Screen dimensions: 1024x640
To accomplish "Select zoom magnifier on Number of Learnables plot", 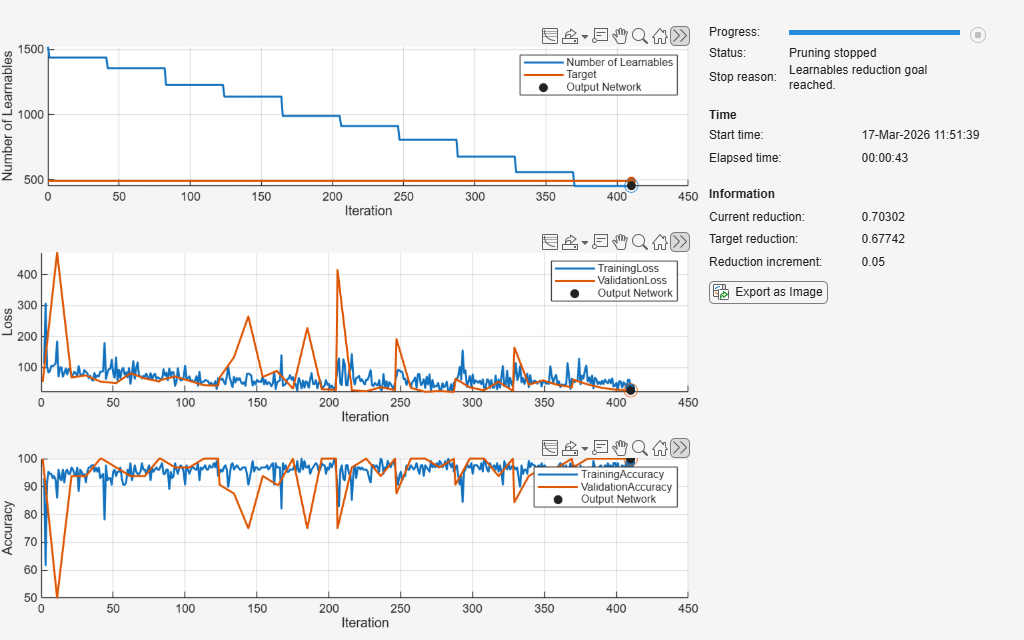I will pyautogui.click(x=640, y=36).
